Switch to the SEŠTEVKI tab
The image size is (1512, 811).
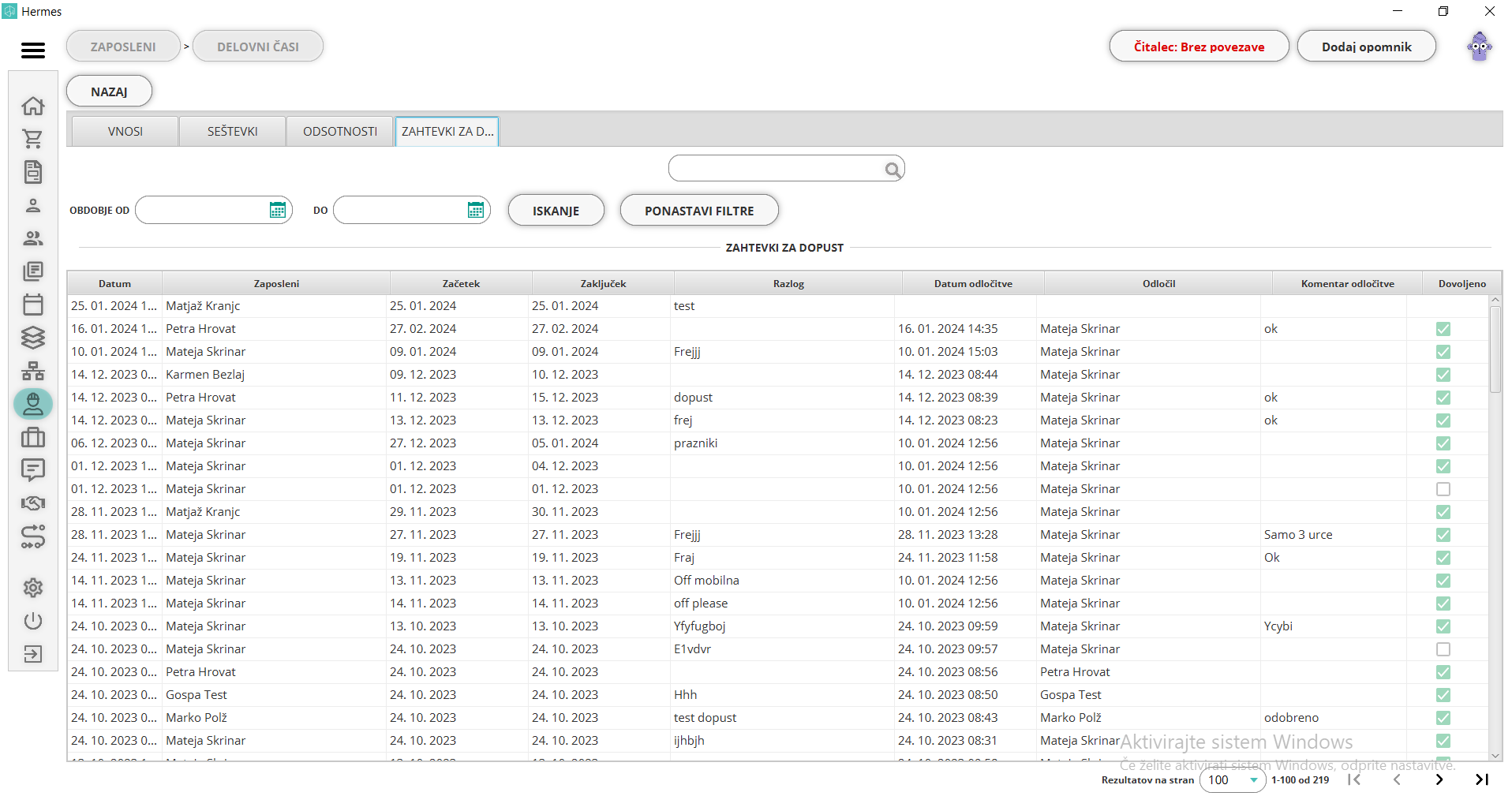(x=232, y=131)
